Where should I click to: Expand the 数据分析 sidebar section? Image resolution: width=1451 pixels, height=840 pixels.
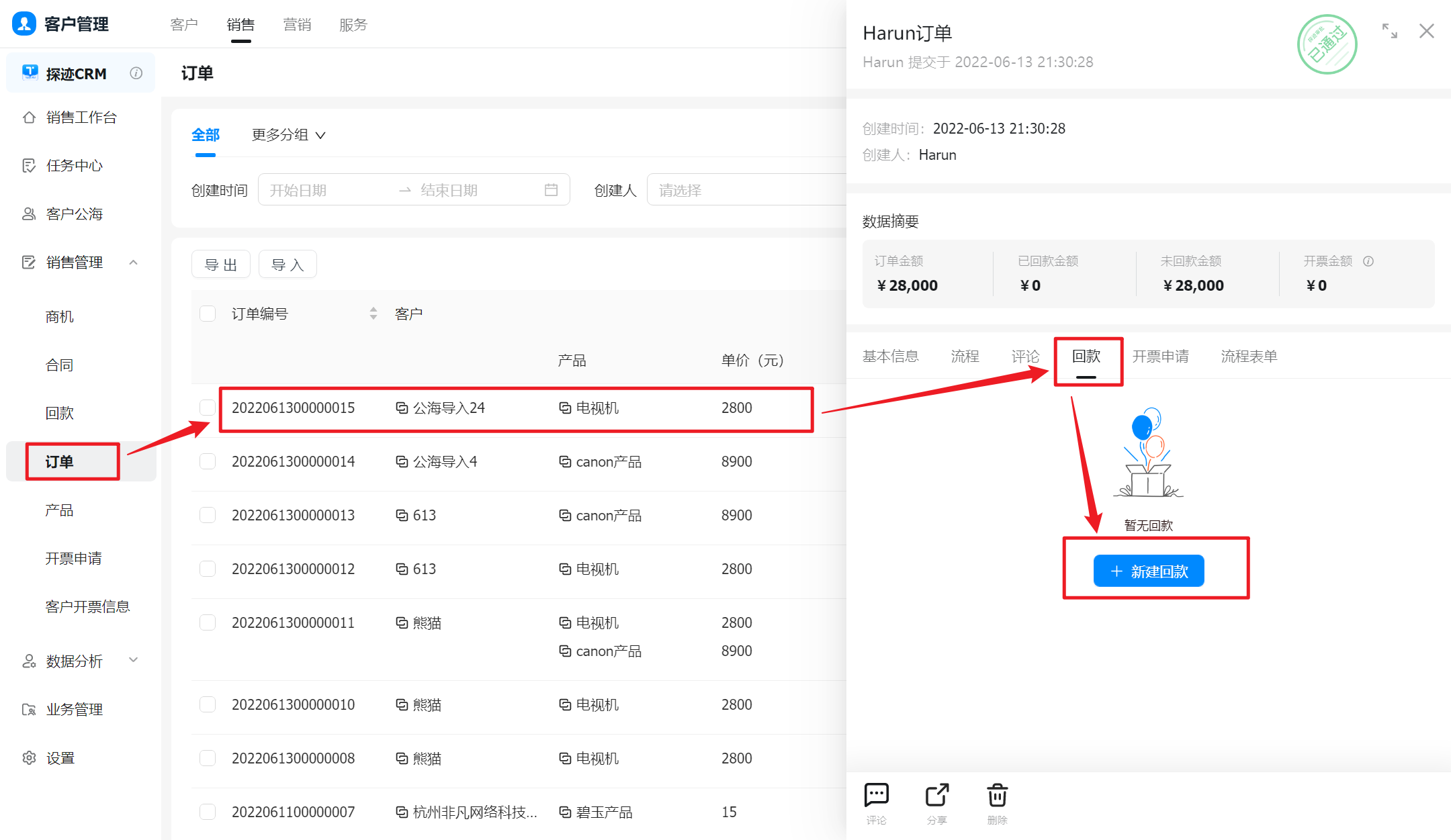tap(133, 661)
